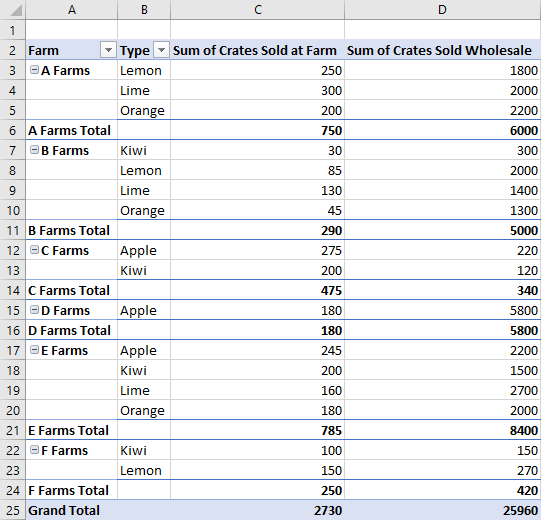Select row 11 header
This screenshot has height=520, width=541.
point(13,230)
